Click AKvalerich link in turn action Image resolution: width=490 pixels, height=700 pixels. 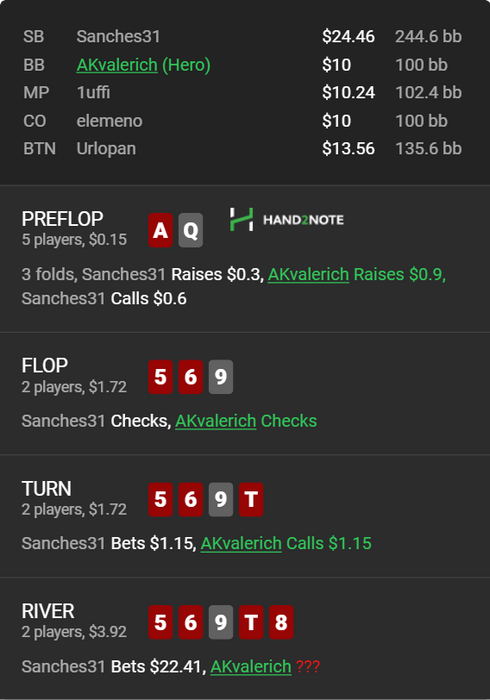(241, 543)
